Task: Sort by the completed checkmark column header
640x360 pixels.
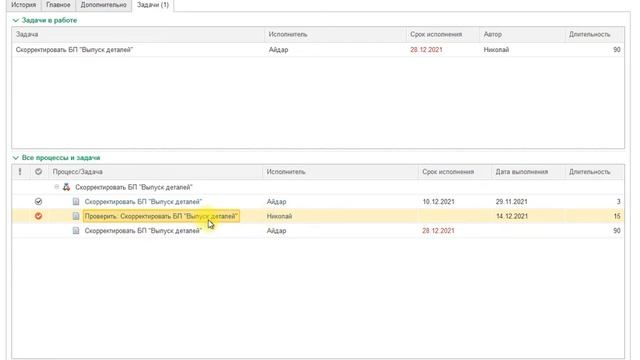Action: (38, 172)
